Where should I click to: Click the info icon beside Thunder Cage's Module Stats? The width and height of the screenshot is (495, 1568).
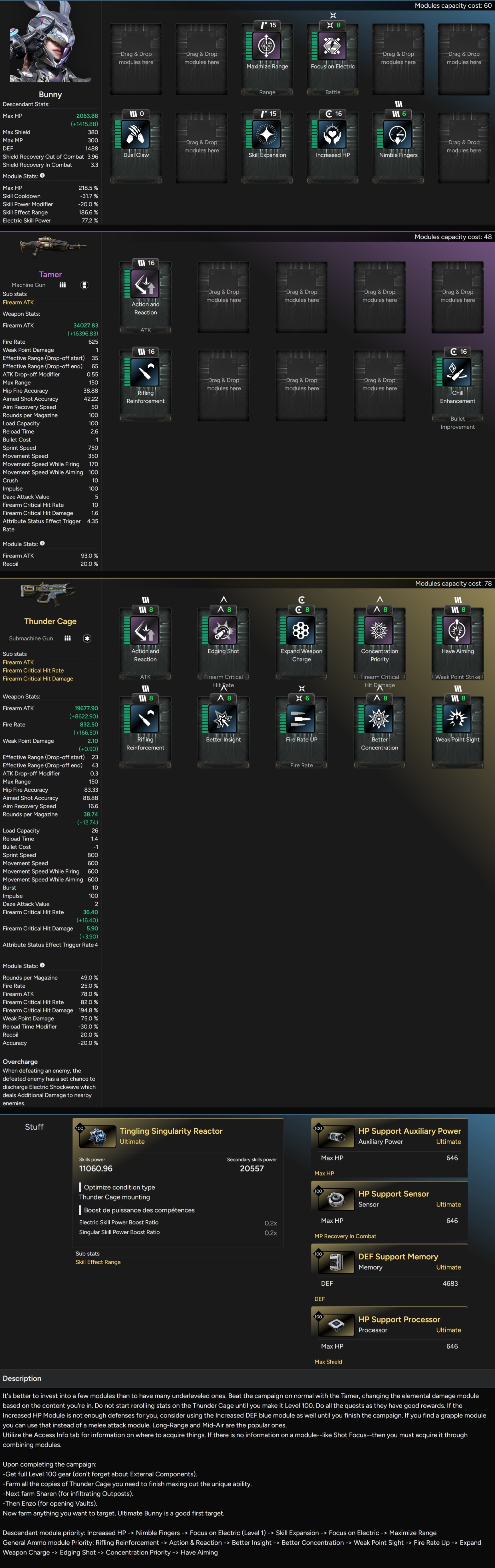tap(42, 965)
